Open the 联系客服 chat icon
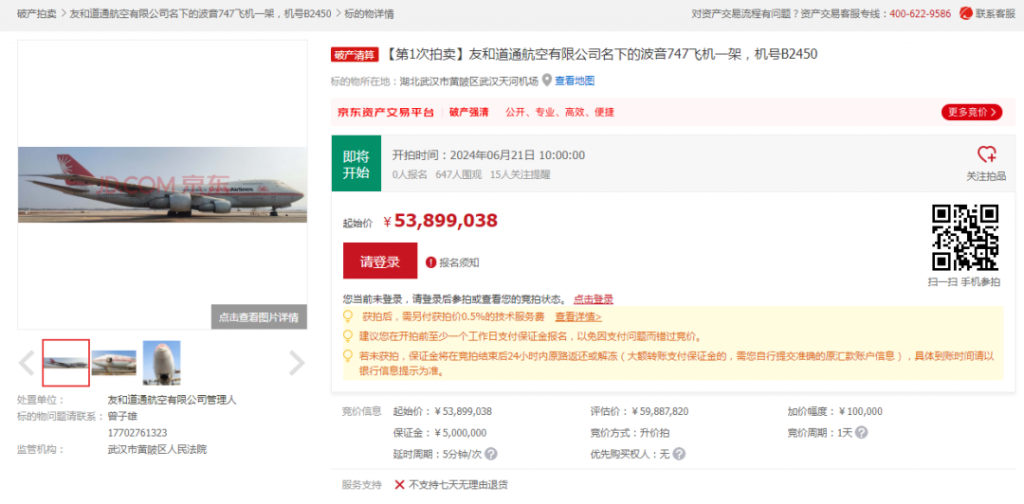Viewport: 1024px width, 504px height. click(966, 13)
